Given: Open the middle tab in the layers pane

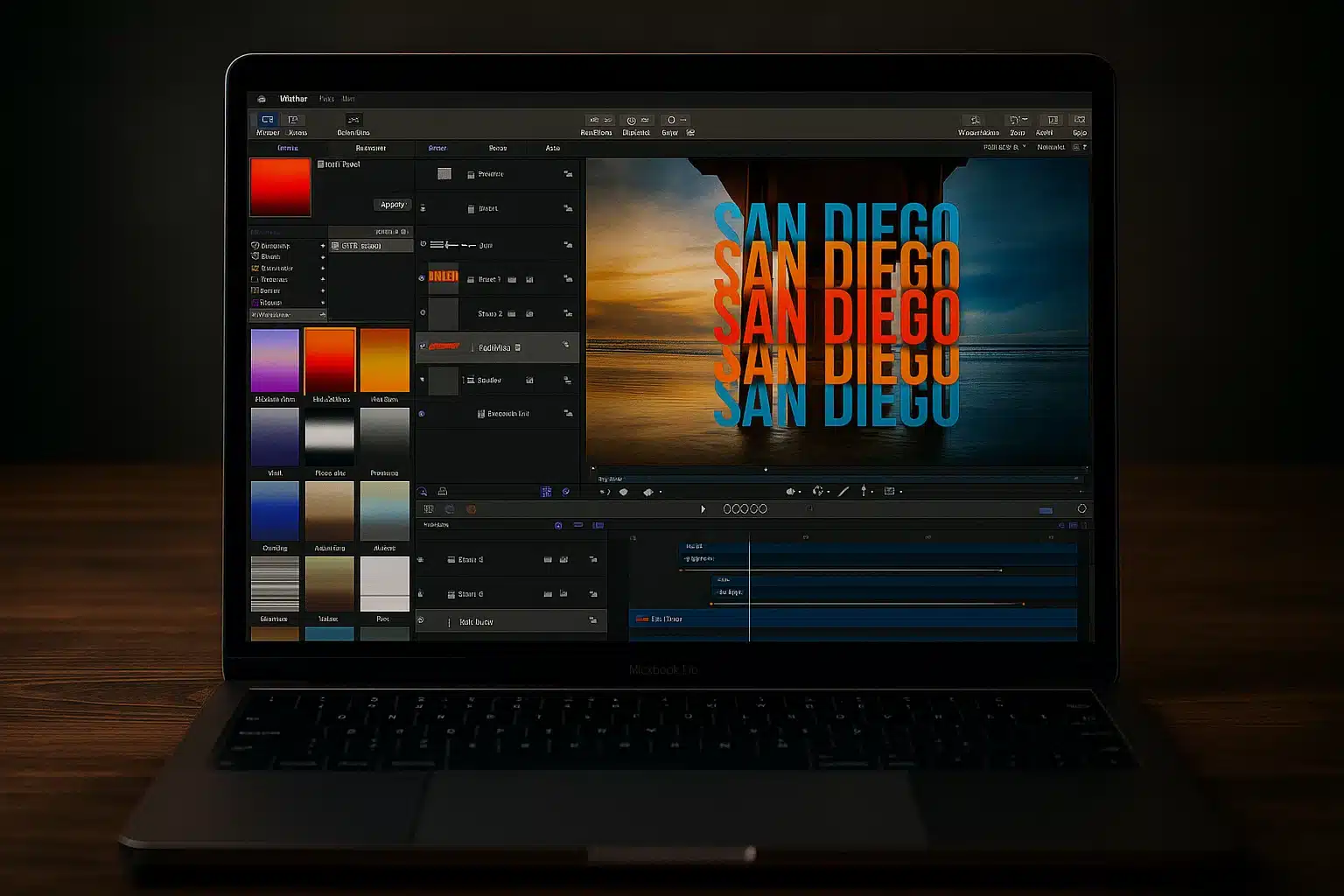Looking at the screenshot, I should tap(498, 148).
